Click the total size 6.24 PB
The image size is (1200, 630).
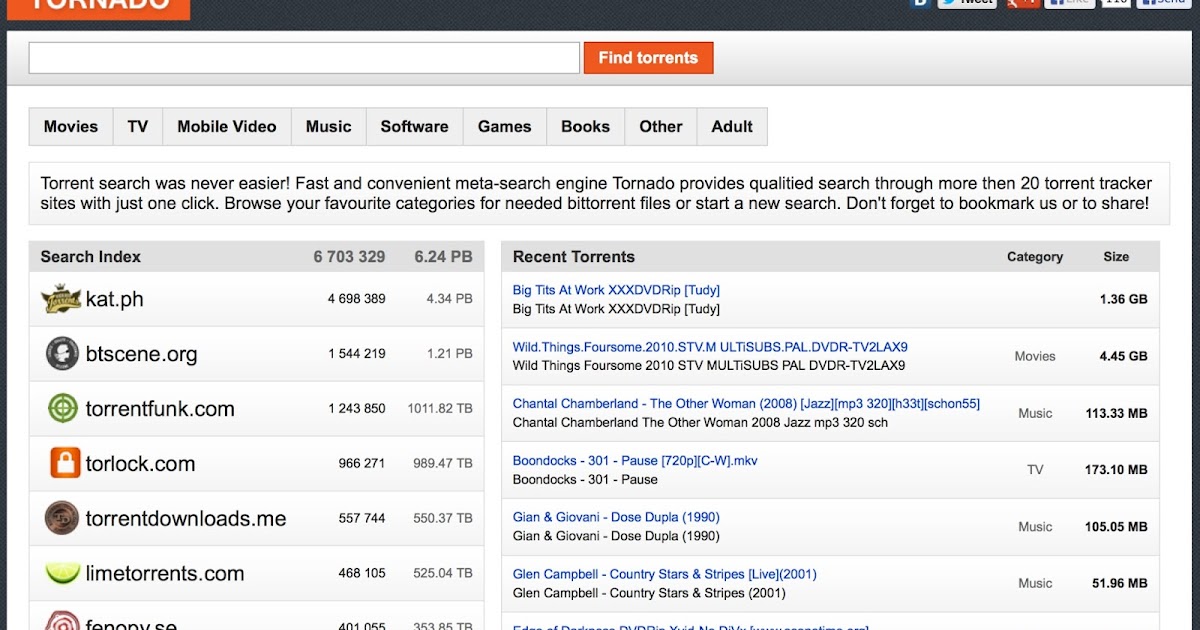[x=443, y=257]
